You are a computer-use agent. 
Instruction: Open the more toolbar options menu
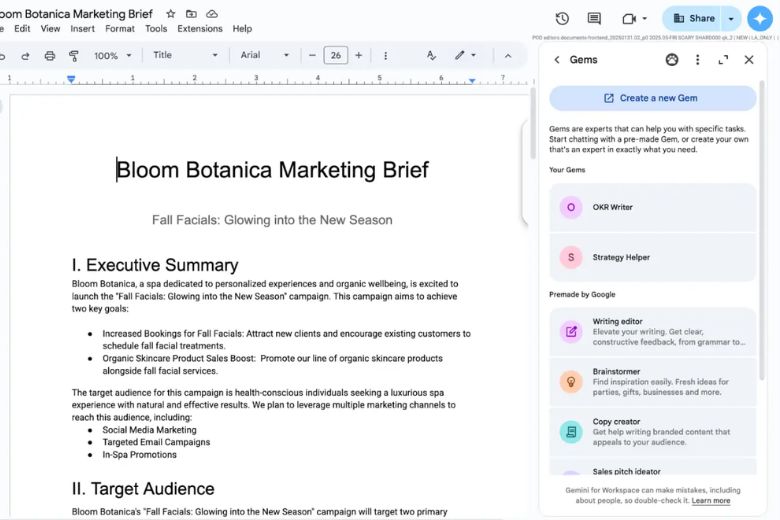386,56
